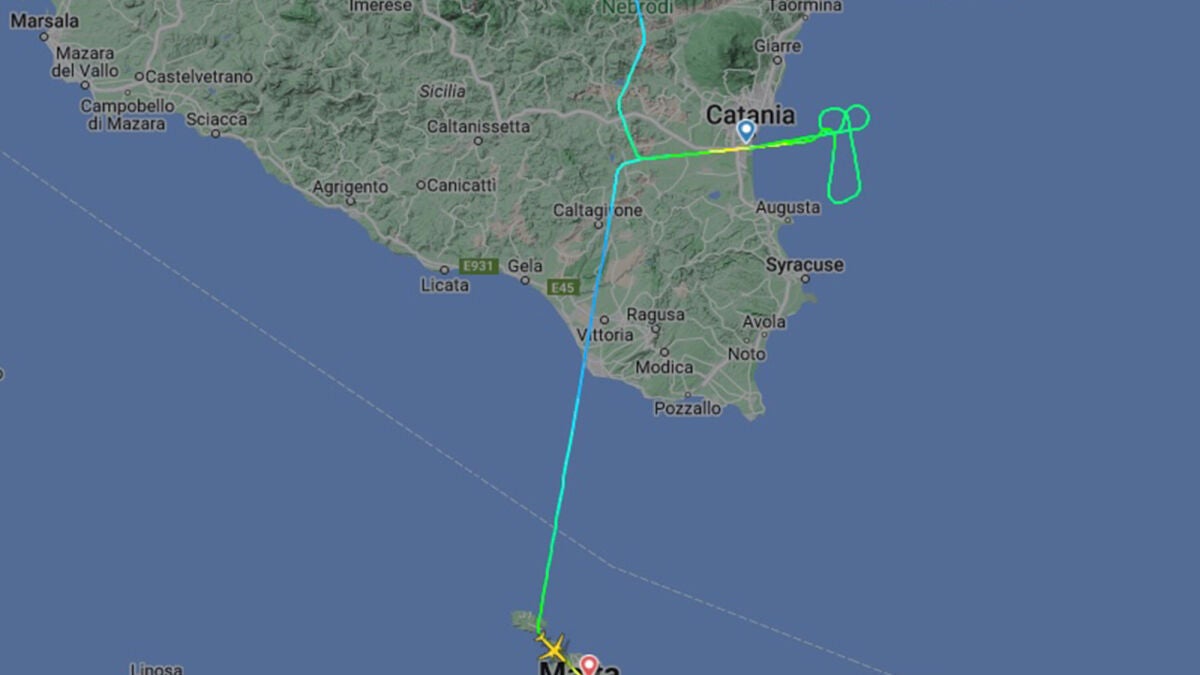The height and width of the screenshot is (675, 1200).
Task: Click the holding-pattern loop east of Catania
Action: click(x=844, y=155)
